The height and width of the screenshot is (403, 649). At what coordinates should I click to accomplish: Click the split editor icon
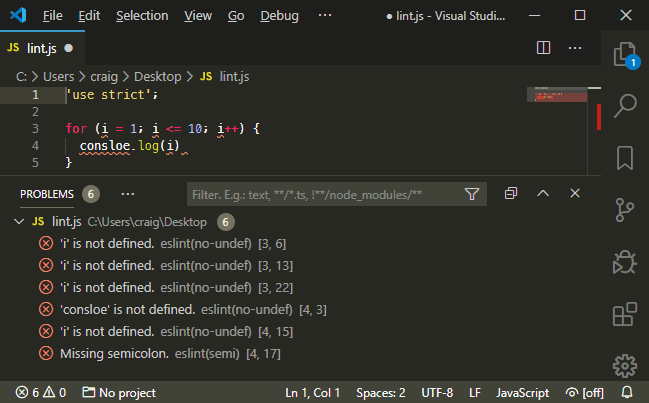click(544, 47)
